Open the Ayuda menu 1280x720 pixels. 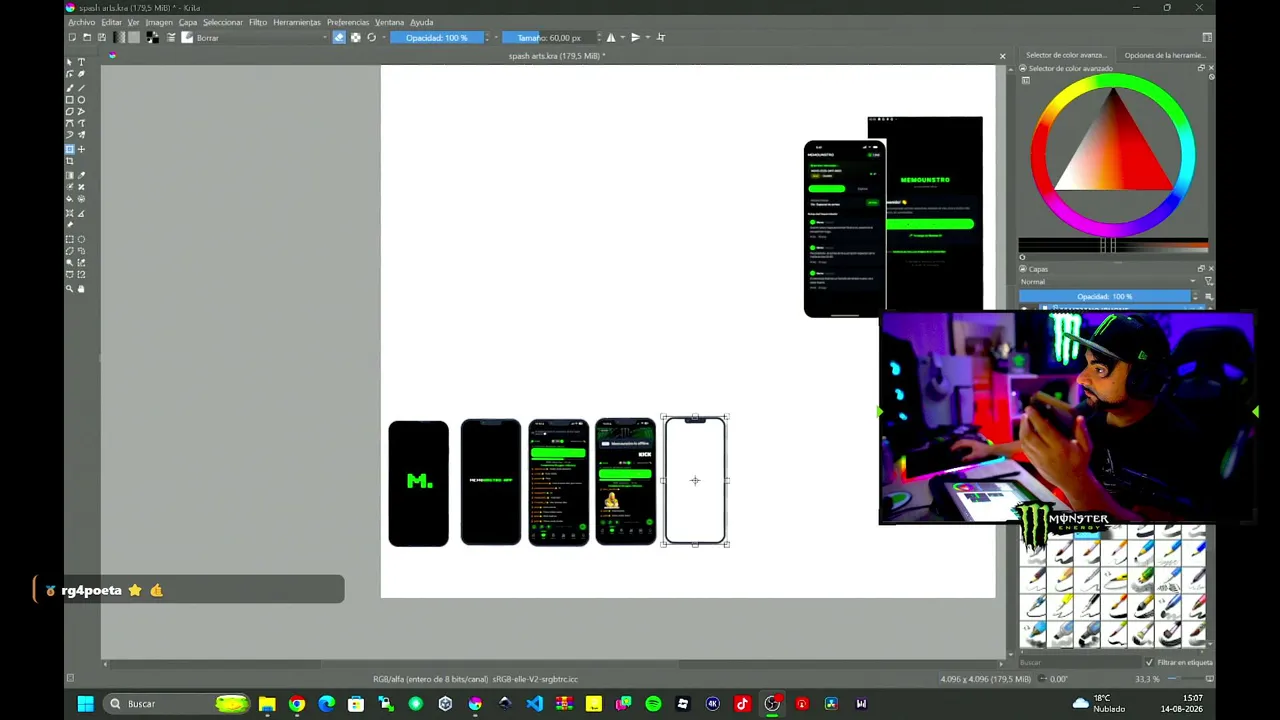pyautogui.click(x=422, y=22)
